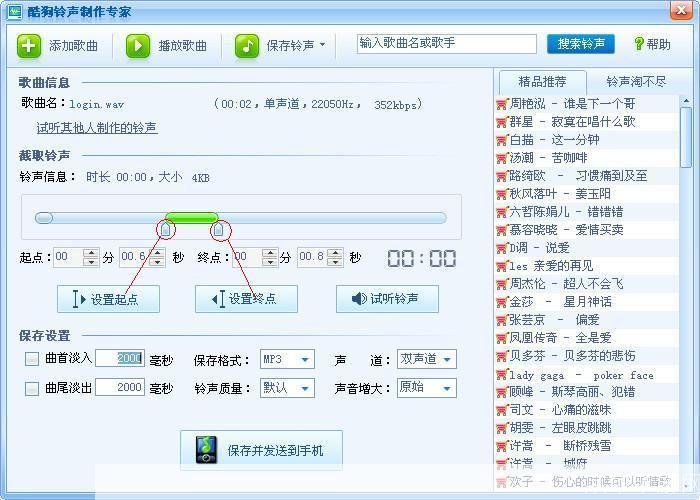Click the cart icon beside les 亲爱的再见
The image size is (700, 500).
(502, 266)
